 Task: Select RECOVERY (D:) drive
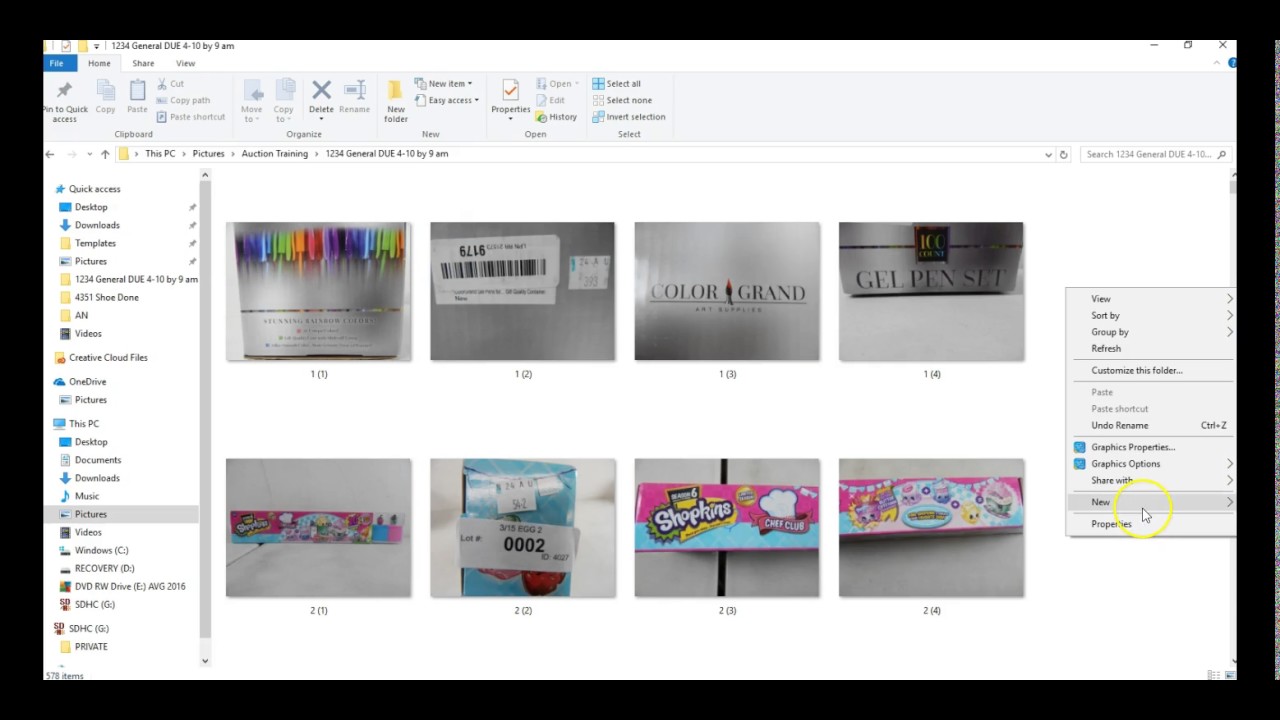point(104,568)
